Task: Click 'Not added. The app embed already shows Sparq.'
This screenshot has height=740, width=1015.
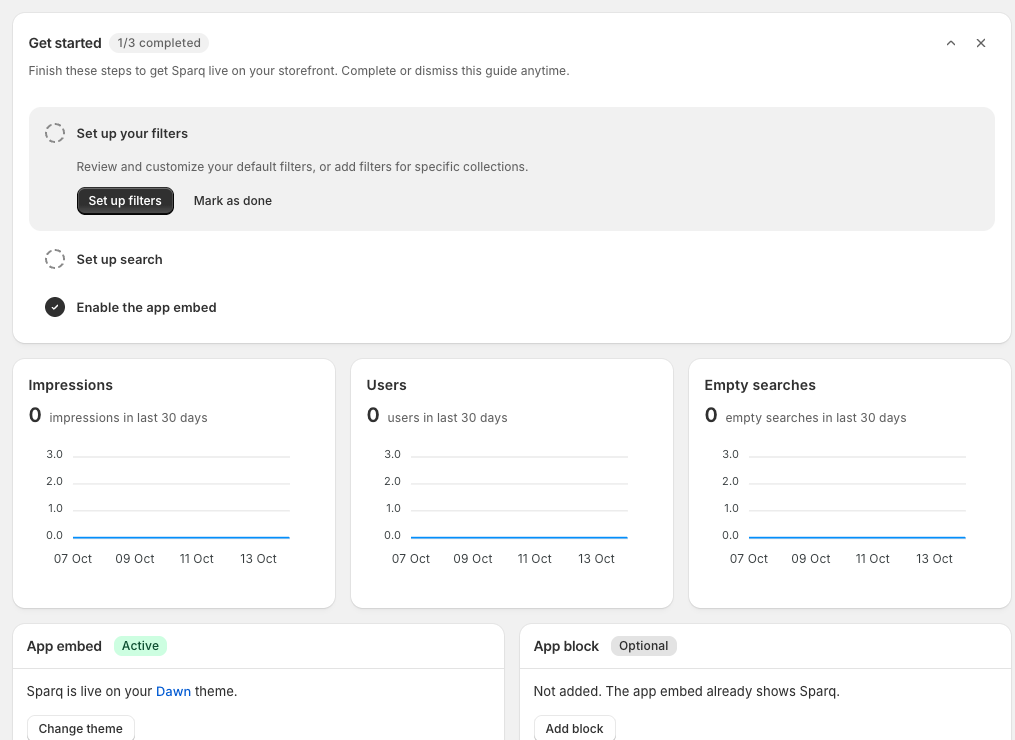Action: [686, 691]
